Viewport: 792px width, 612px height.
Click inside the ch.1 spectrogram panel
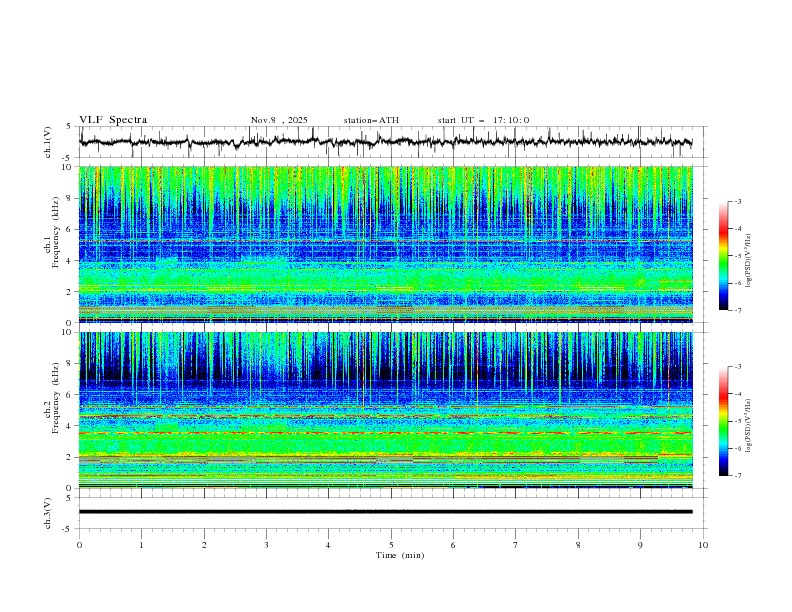pyautogui.click(x=385, y=244)
